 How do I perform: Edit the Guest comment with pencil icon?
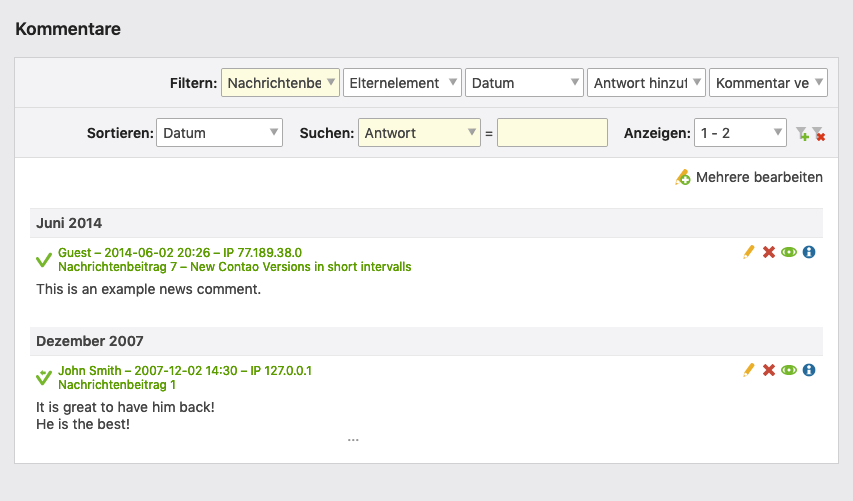point(749,252)
